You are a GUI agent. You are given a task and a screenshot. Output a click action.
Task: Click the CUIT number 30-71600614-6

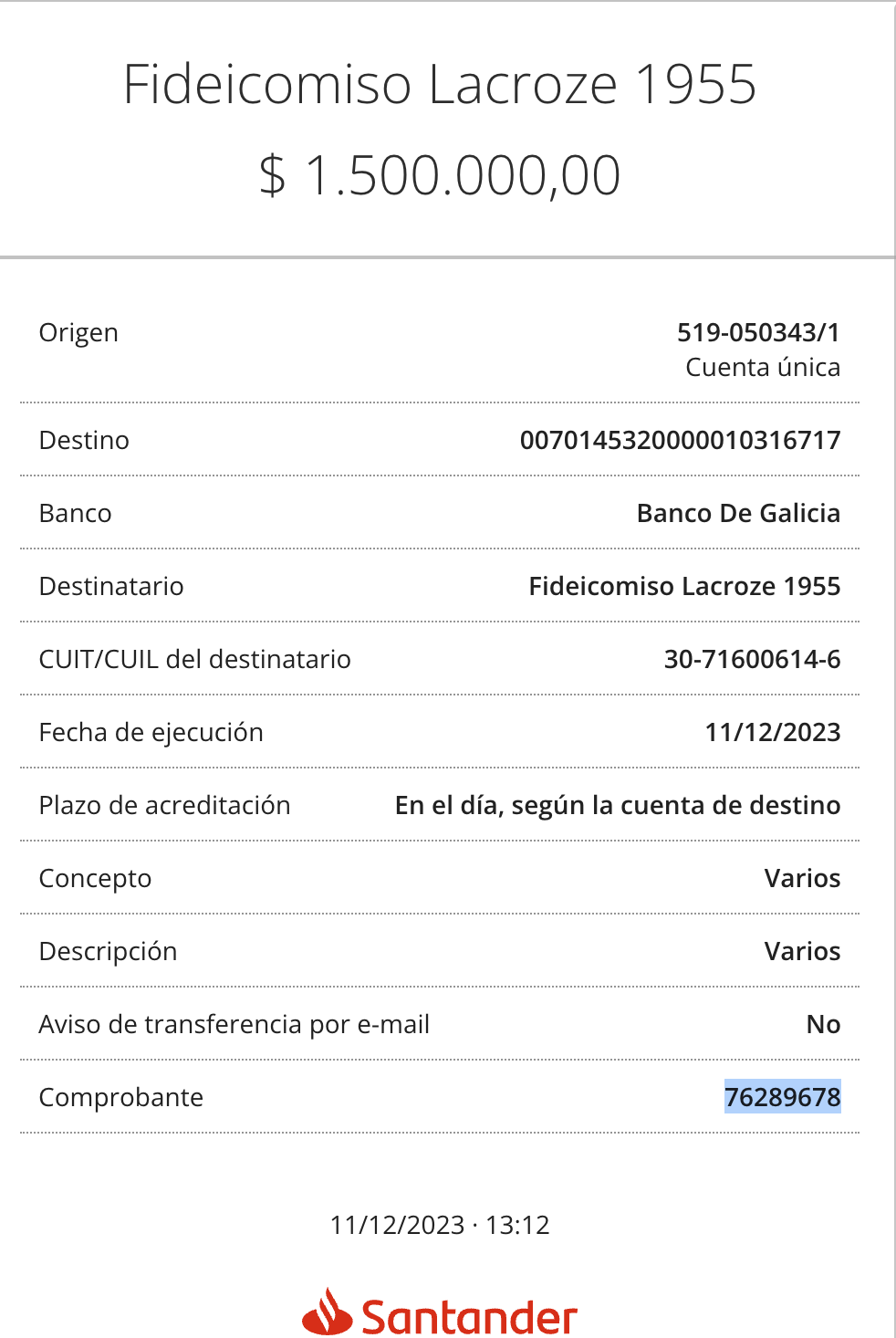[x=752, y=659]
